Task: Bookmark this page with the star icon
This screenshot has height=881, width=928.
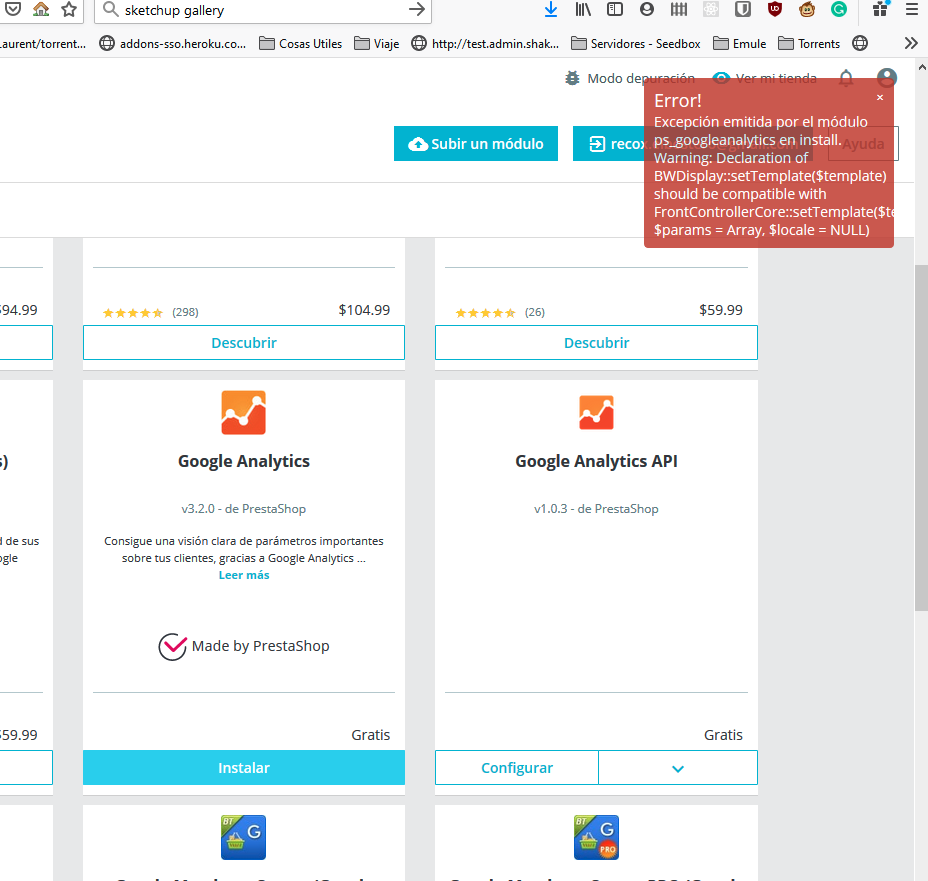Action: [x=69, y=9]
